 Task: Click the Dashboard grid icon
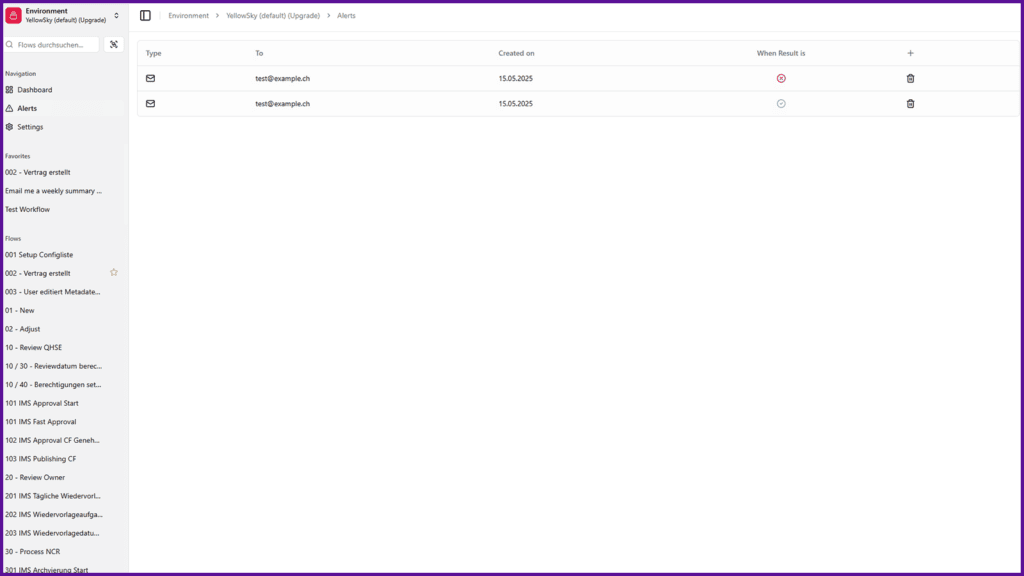pos(9,89)
